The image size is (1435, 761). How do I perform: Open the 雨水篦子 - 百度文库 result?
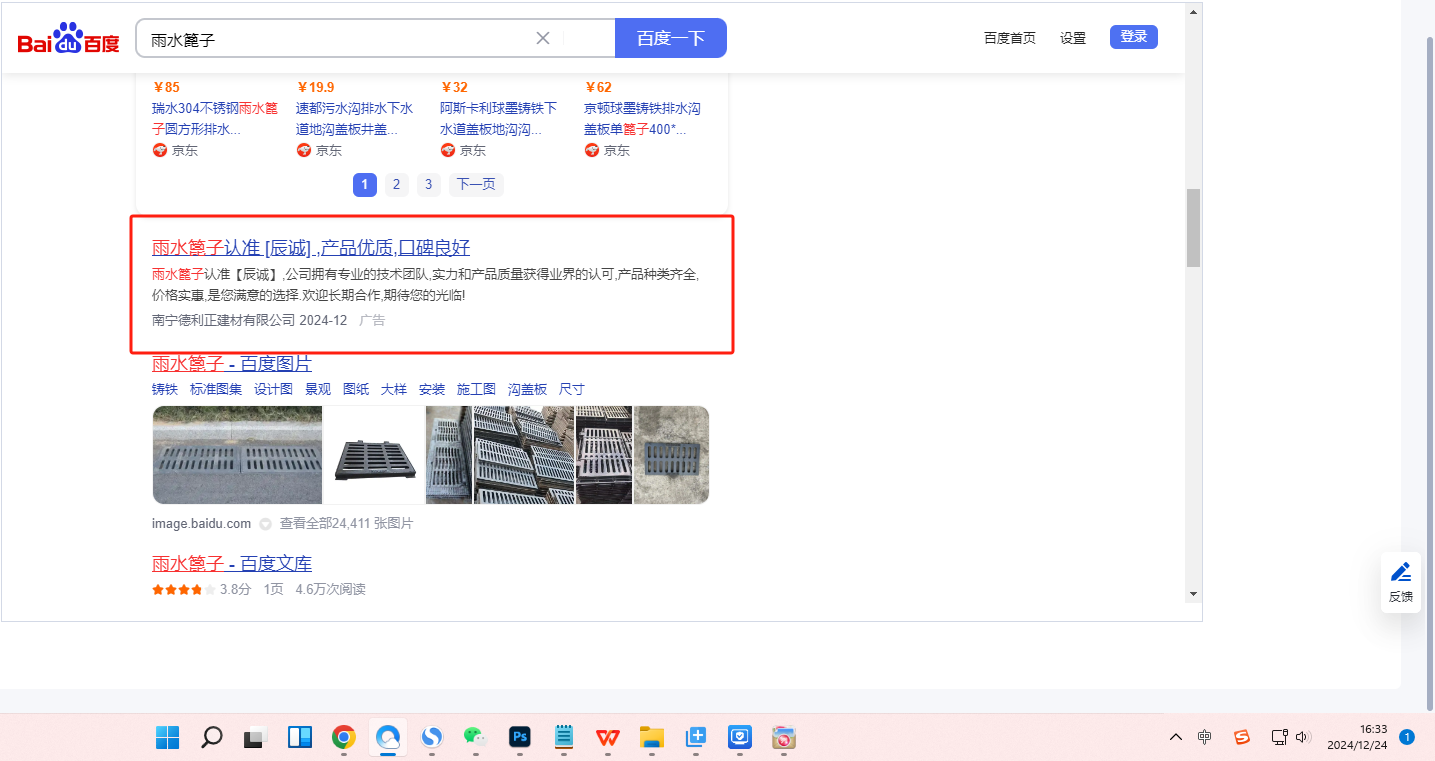(232, 564)
